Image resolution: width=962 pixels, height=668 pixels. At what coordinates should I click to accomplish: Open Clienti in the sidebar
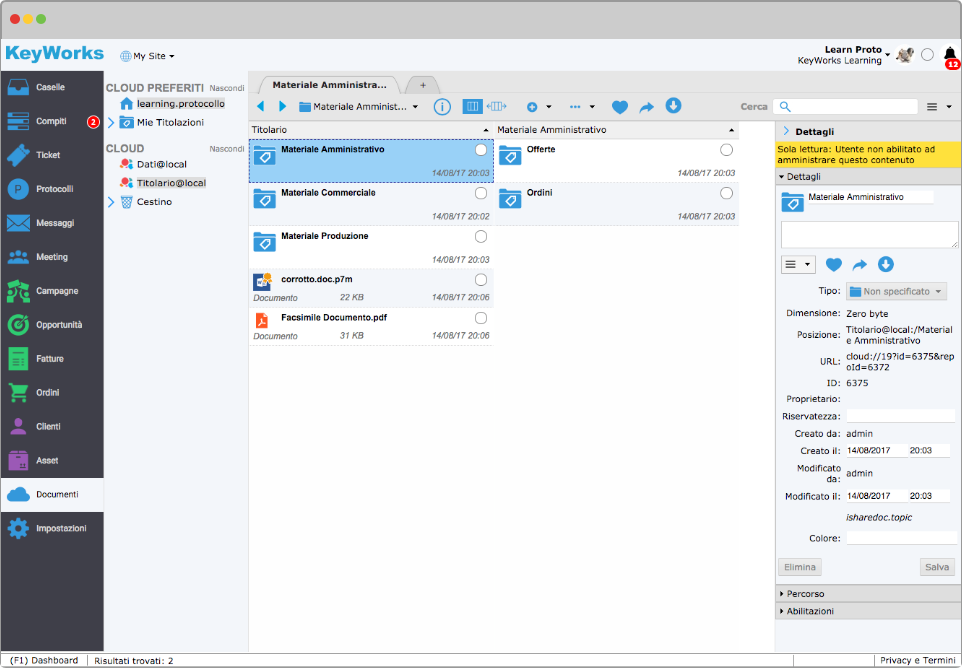pyautogui.click(x=52, y=426)
